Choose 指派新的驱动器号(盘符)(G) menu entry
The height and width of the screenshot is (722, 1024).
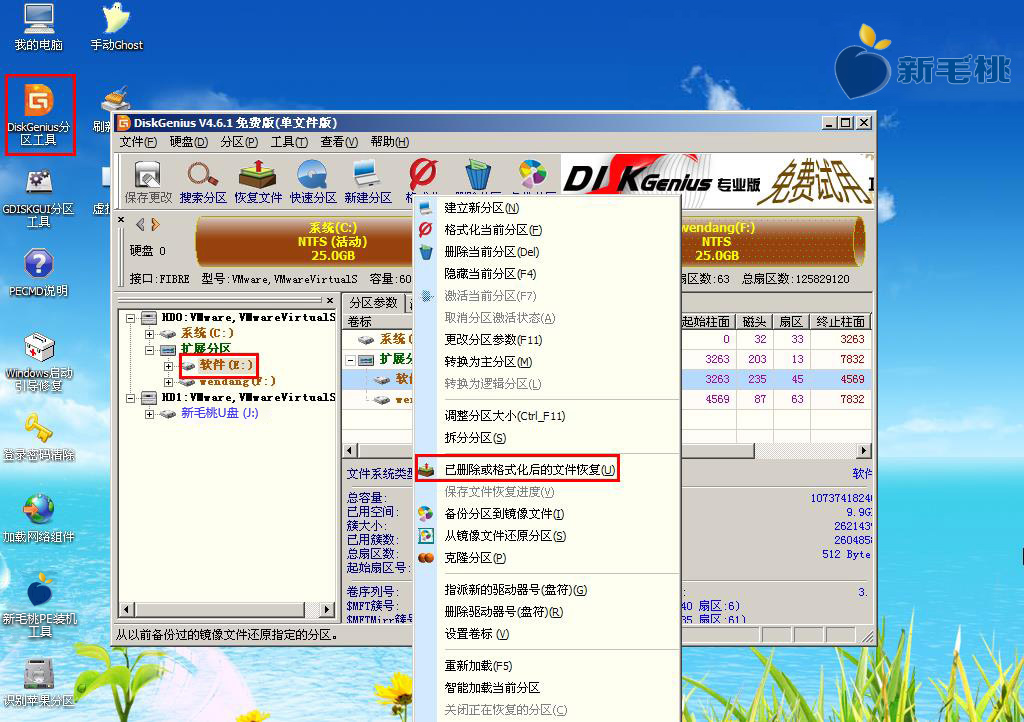pyautogui.click(x=547, y=590)
